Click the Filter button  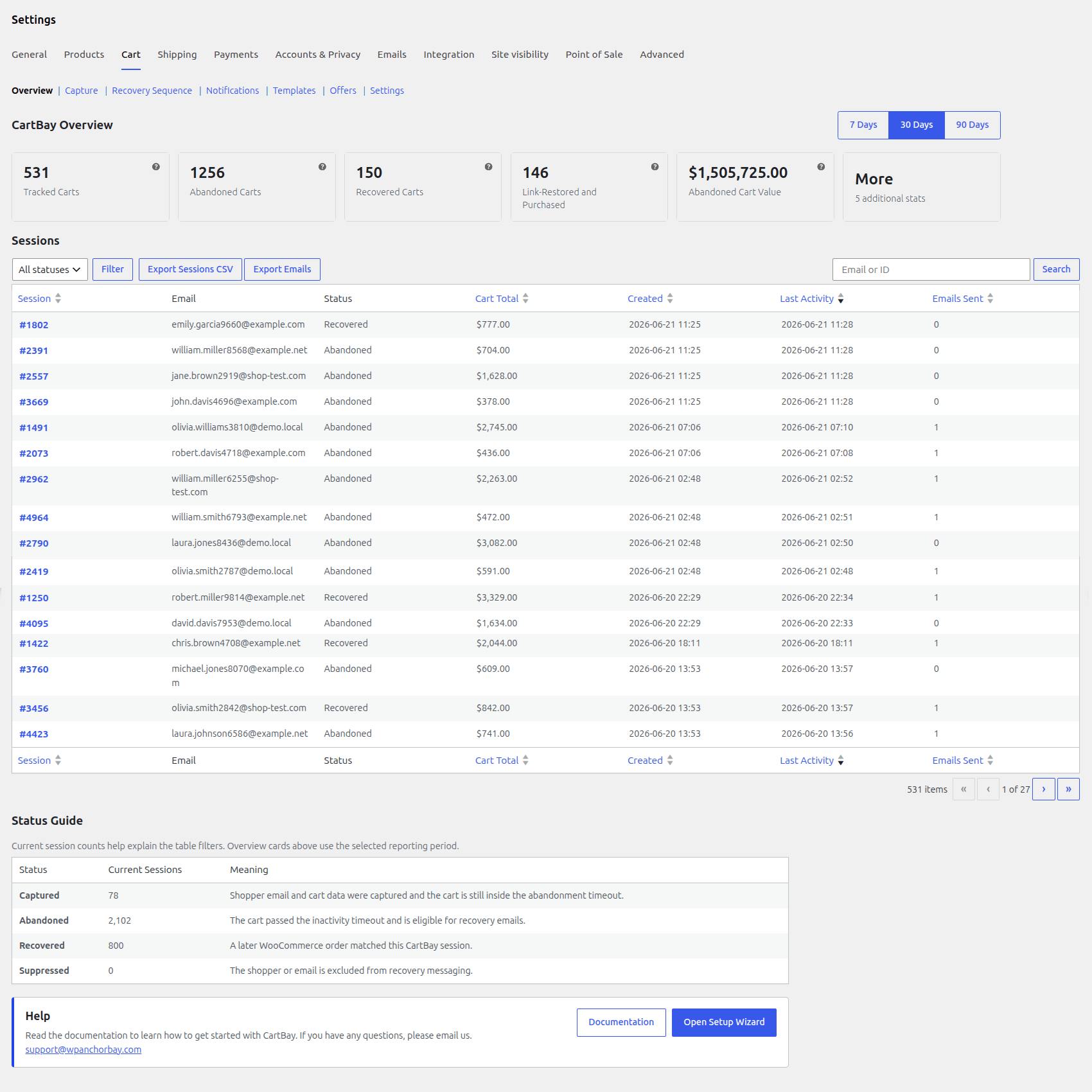click(x=112, y=270)
